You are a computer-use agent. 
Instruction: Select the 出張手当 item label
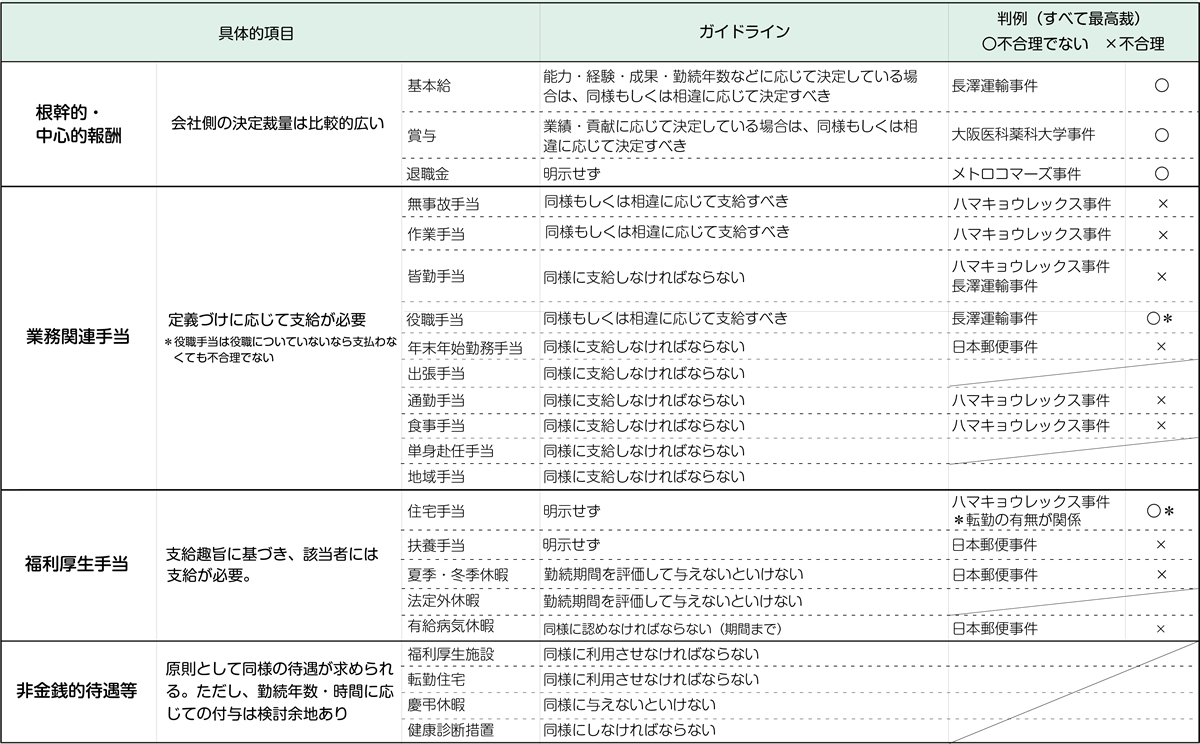tap(436, 374)
